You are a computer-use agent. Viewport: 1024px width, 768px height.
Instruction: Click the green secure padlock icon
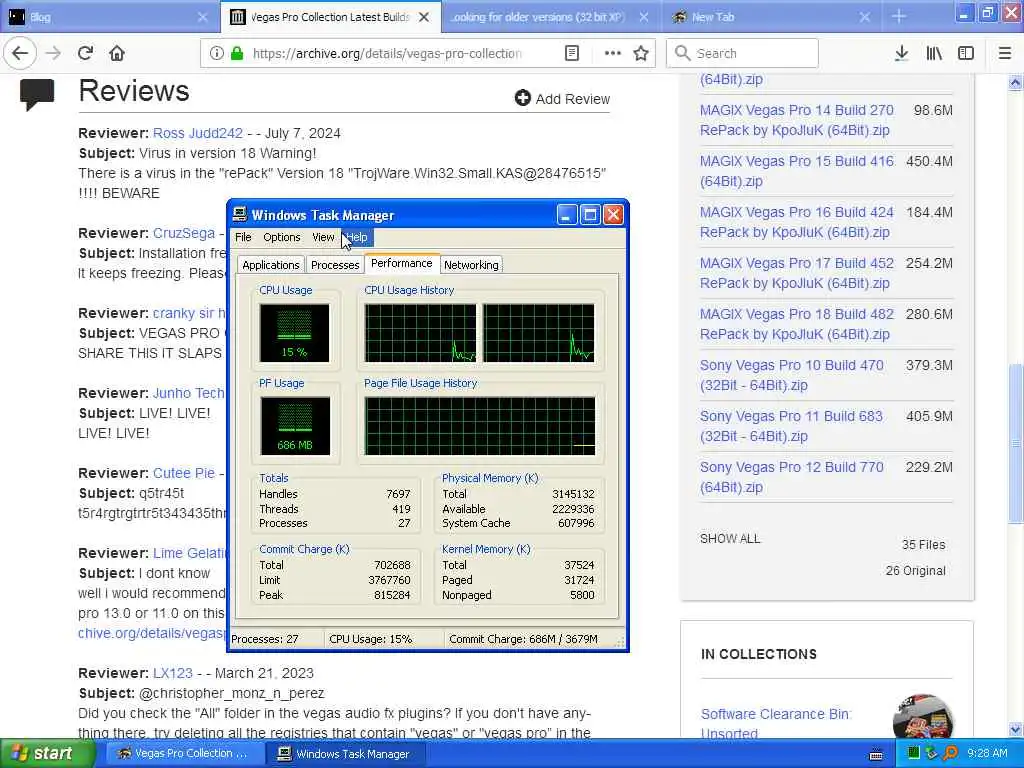tap(236, 53)
